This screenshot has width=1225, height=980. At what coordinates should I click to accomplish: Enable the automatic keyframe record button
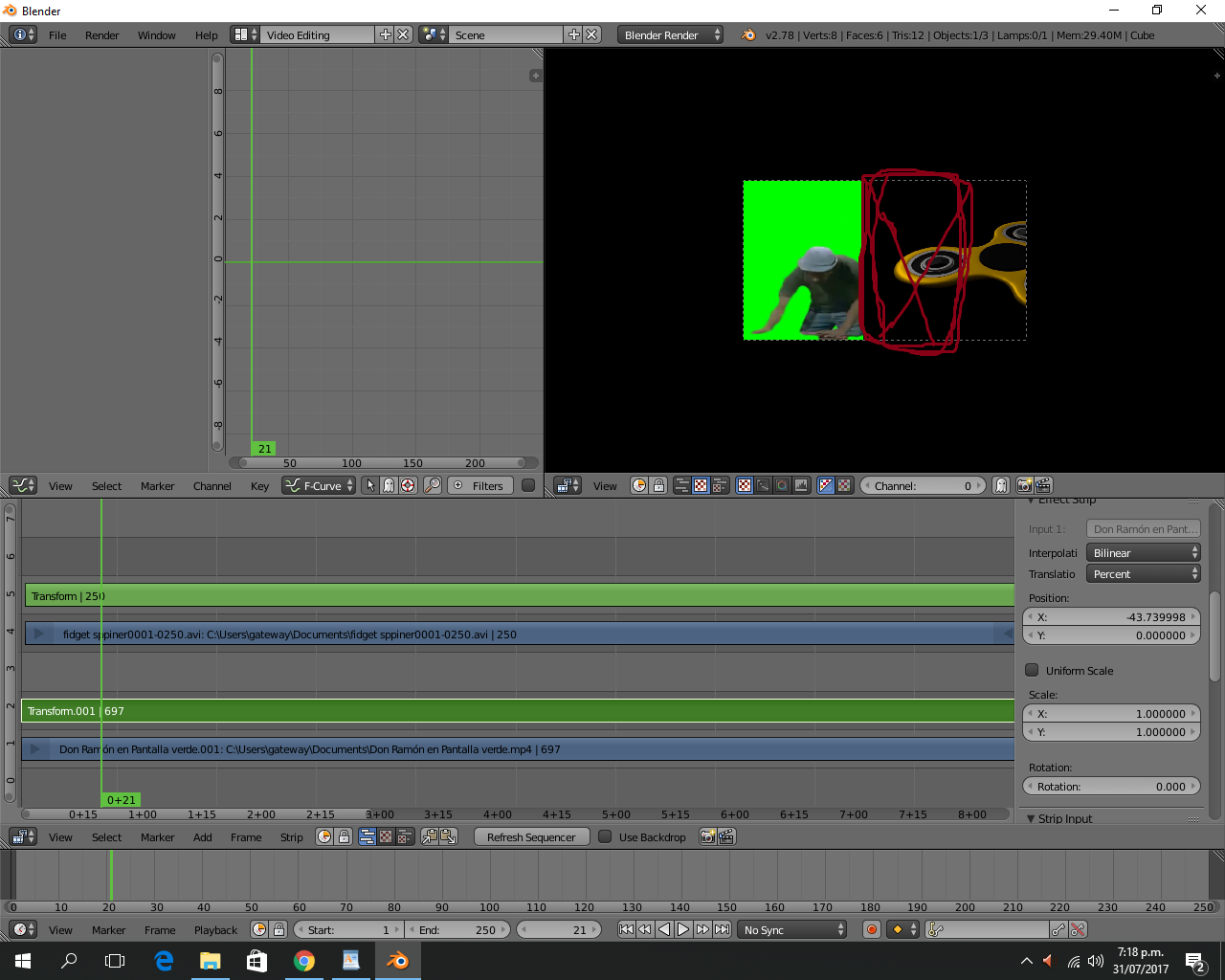[871, 929]
